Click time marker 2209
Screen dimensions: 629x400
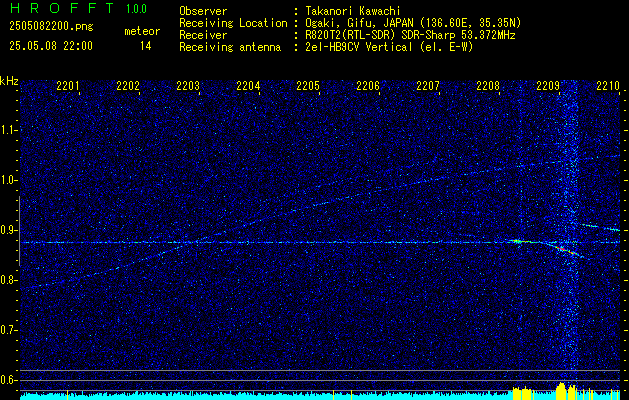[548, 85]
